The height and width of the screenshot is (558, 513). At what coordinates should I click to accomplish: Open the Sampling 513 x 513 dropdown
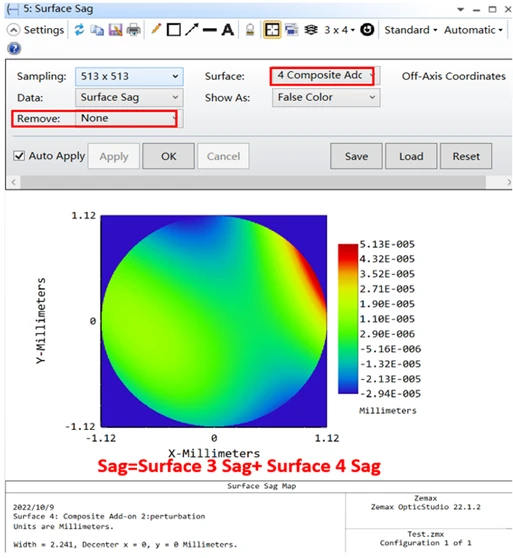pyautogui.click(x=129, y=77)
